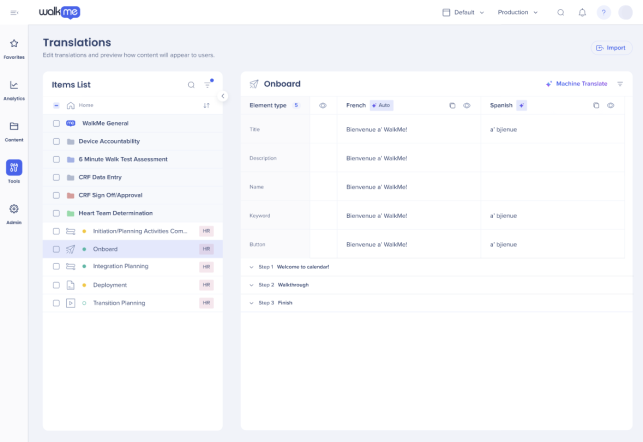Check the WalkMe General checkbox
The width and height of the screenshot is (643, 442).
[57, 123]
